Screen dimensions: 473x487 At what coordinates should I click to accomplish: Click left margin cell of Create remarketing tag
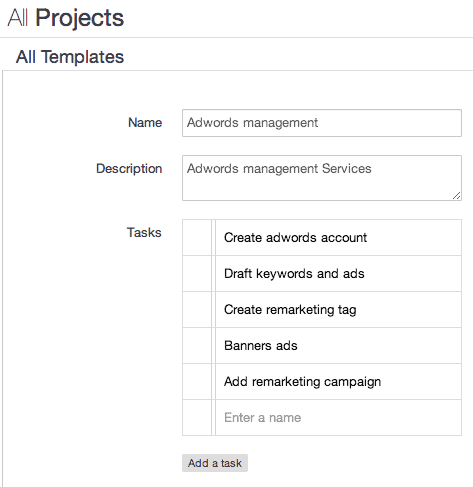[x=197, y=309]
